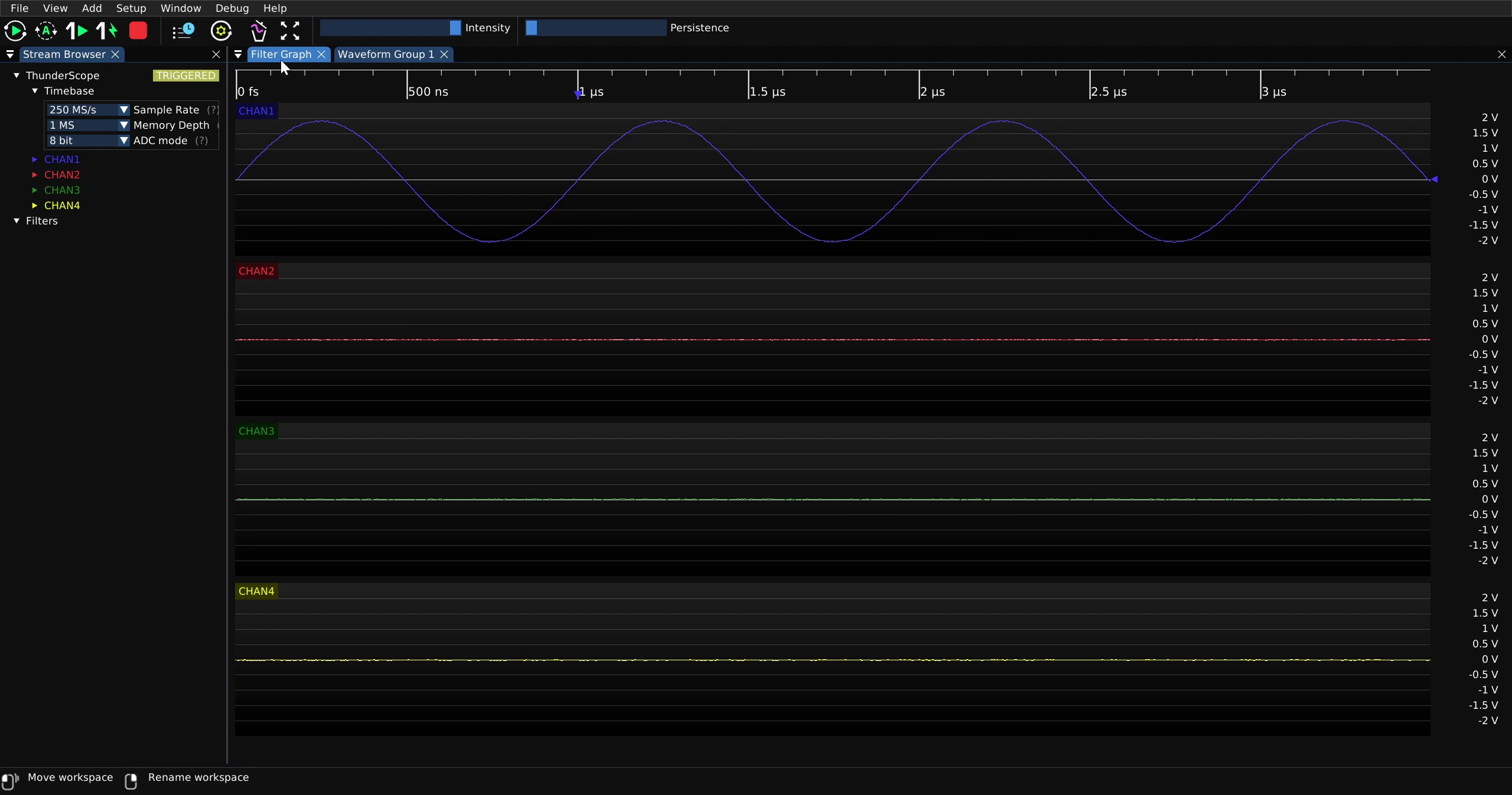The image size is (1512, 795).
Task: Open the waveform dock options arrow beside Filter Graph
Action: click(238, 54)
